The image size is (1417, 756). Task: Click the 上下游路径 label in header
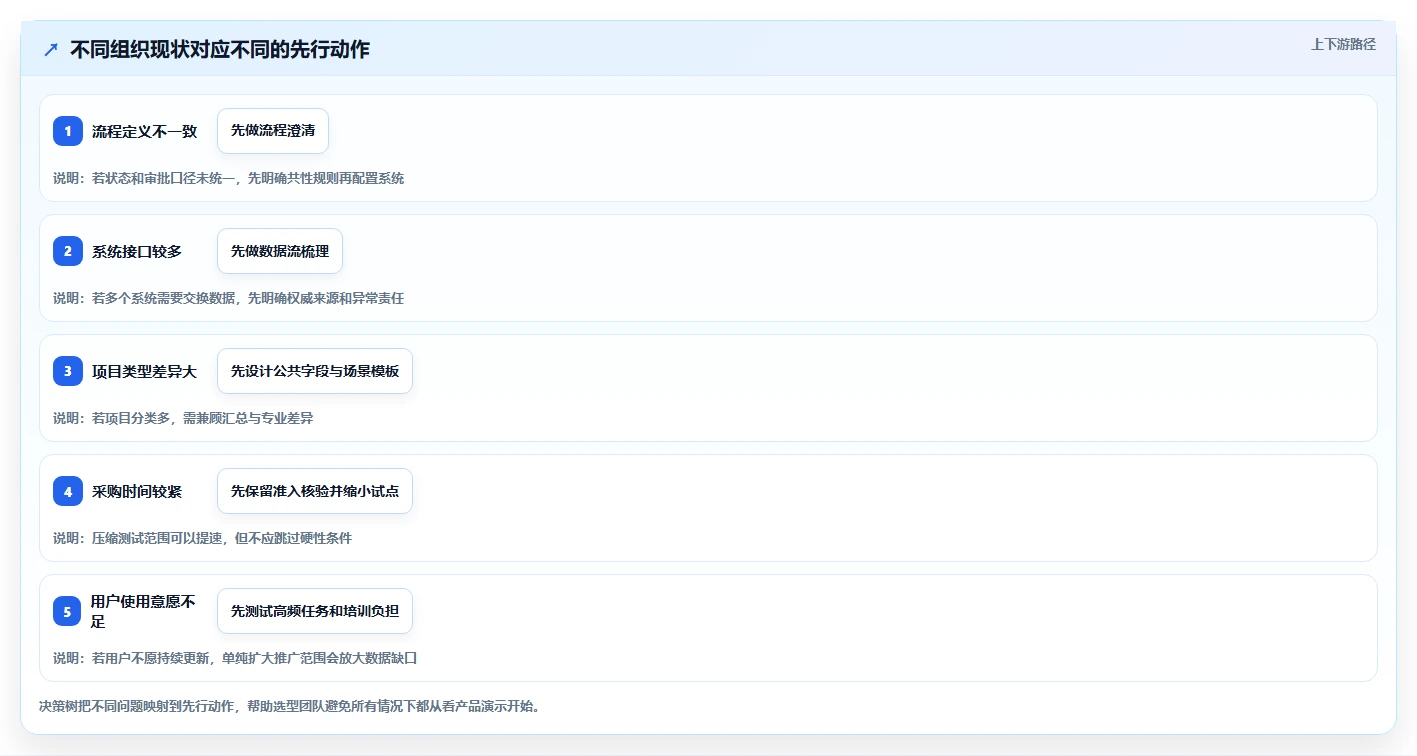pyautogui.click(x=1344, y=44)
